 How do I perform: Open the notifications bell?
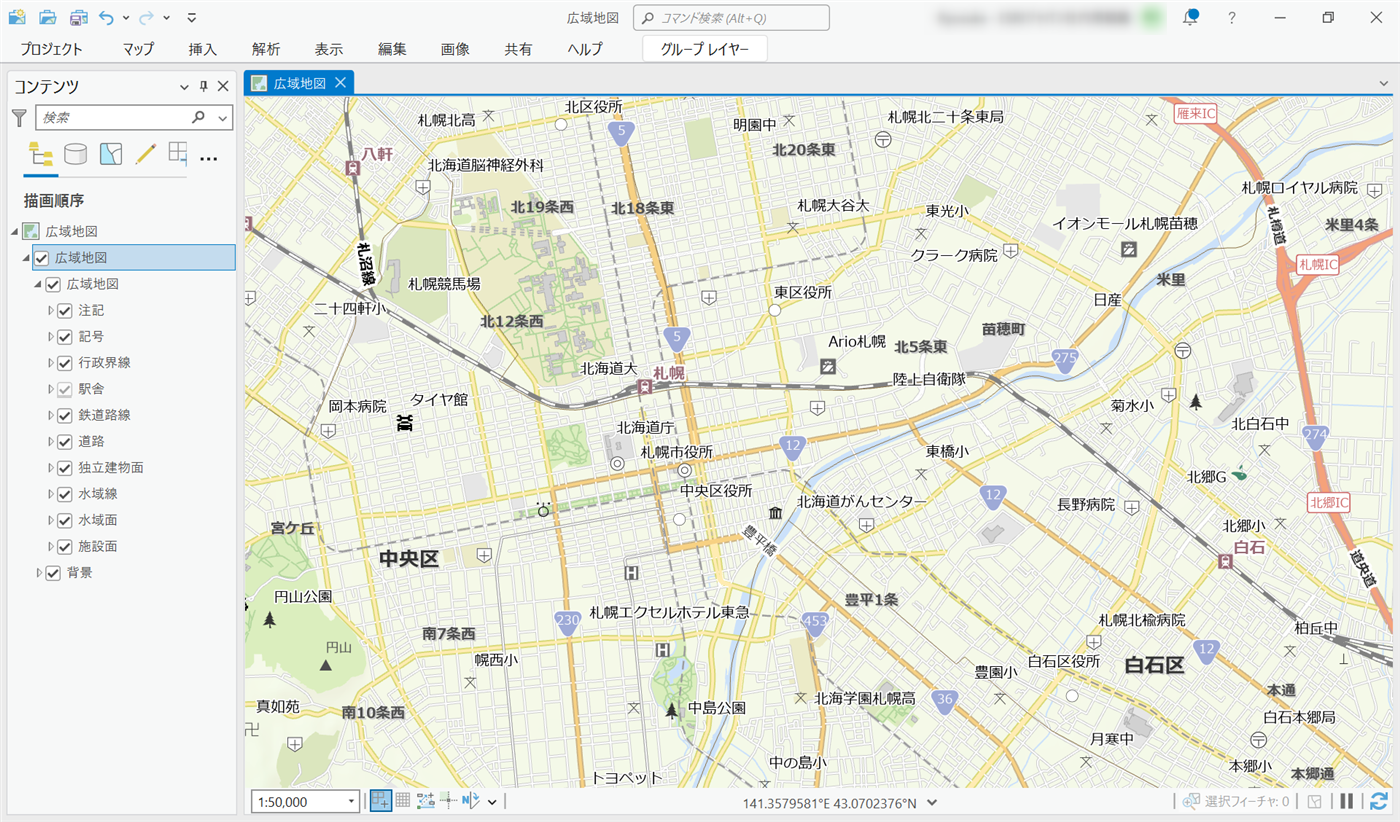tap(1190, 18)
